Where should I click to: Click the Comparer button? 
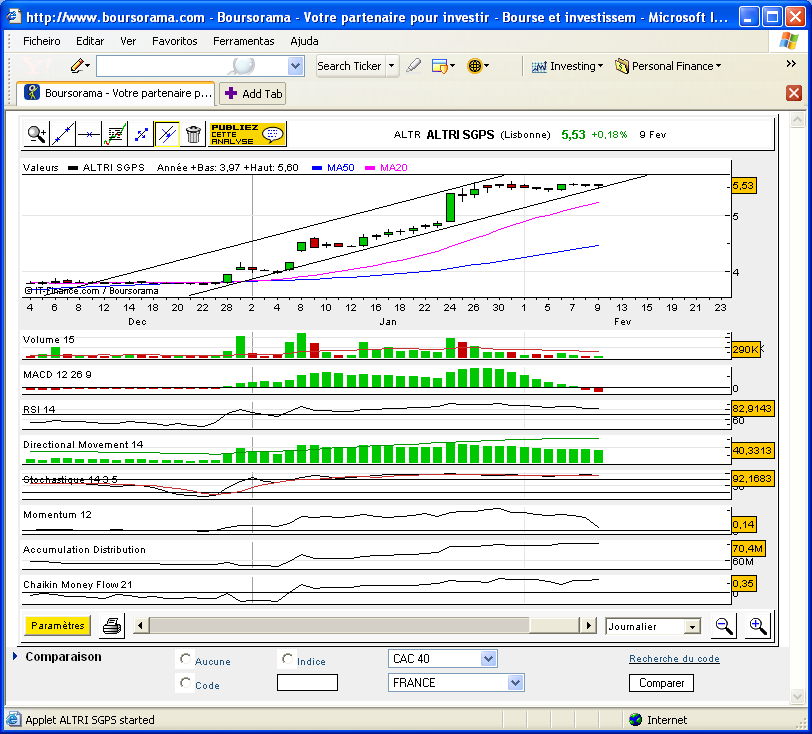point(661,683)
